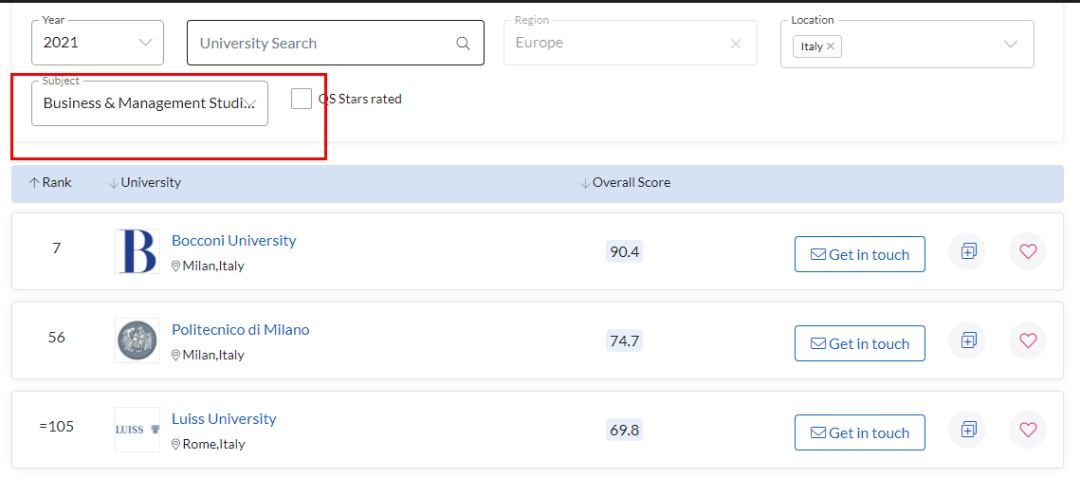Image resolution: width=1080 pixels, height=478 pixels.
Task: Sort by the University column
Action: [x=145, y=183]
